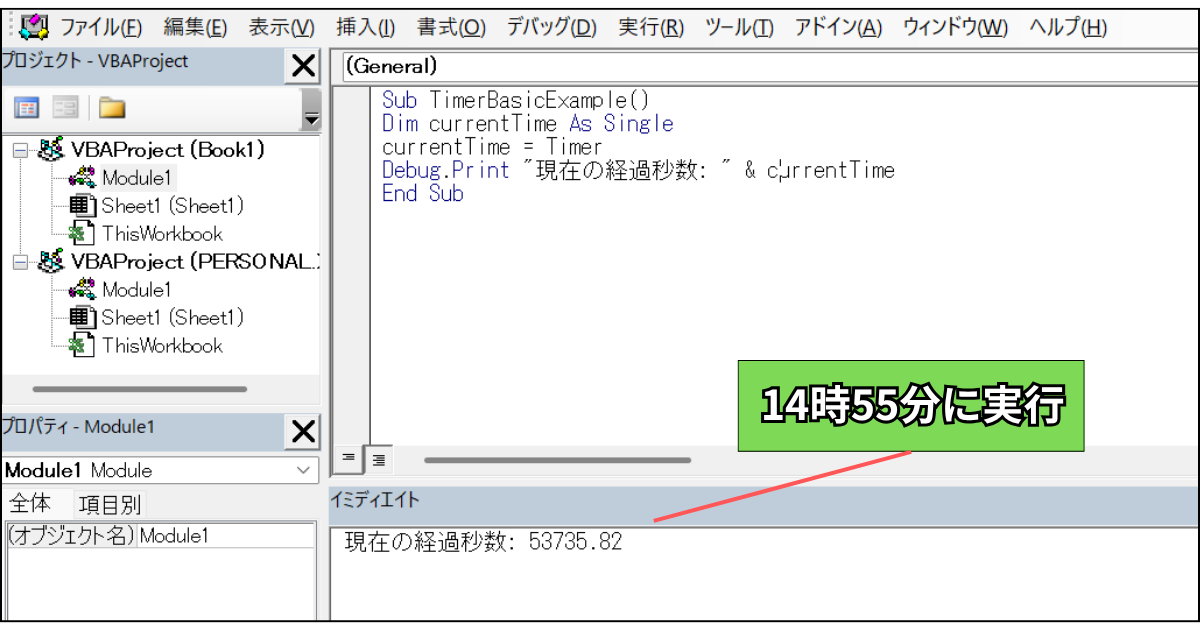Click the Module1 property value field
The image size is (1200, 630).
tap(226, 535)
